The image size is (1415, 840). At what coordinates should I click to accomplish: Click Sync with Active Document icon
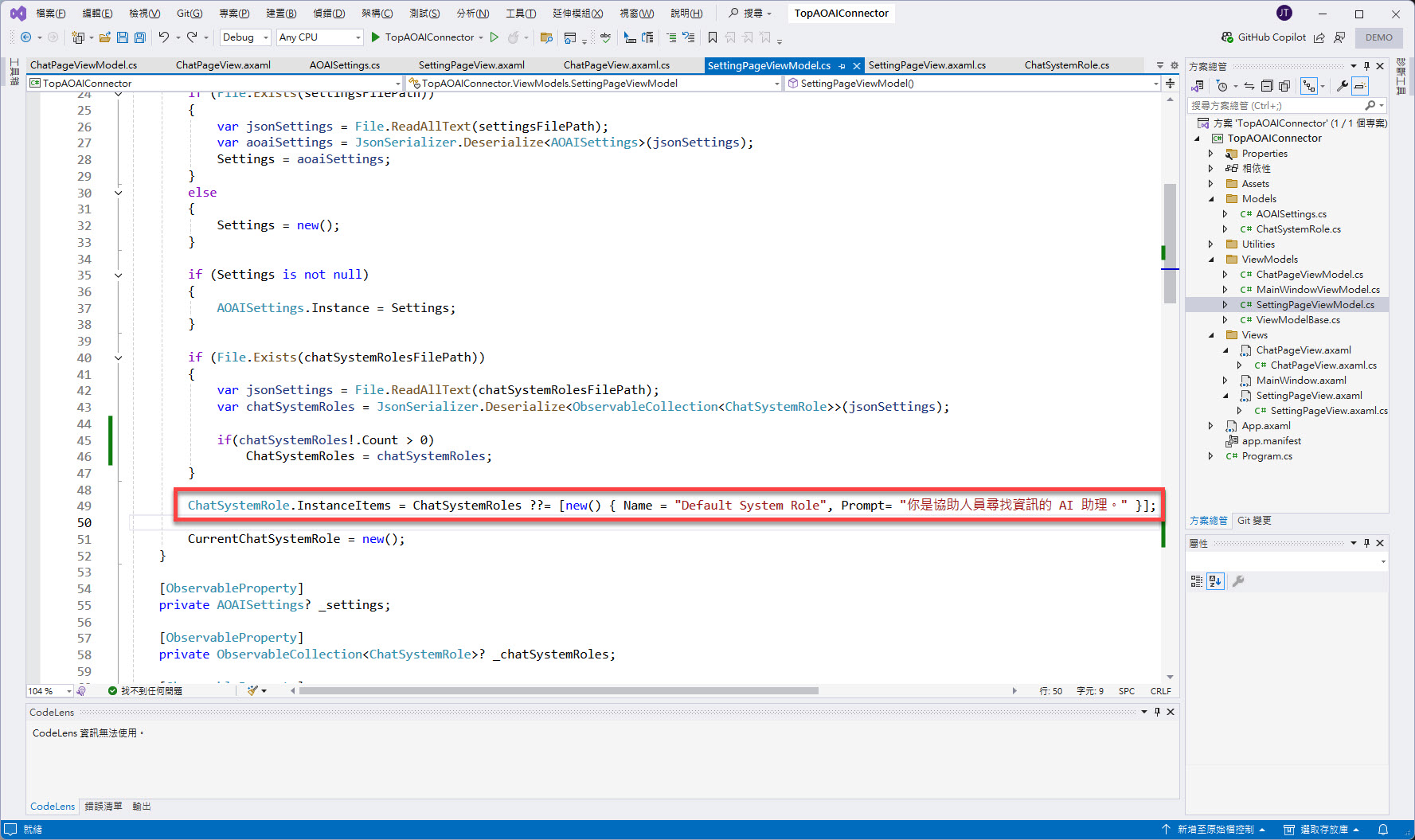pyautogui.click(x=1249, y=86)
